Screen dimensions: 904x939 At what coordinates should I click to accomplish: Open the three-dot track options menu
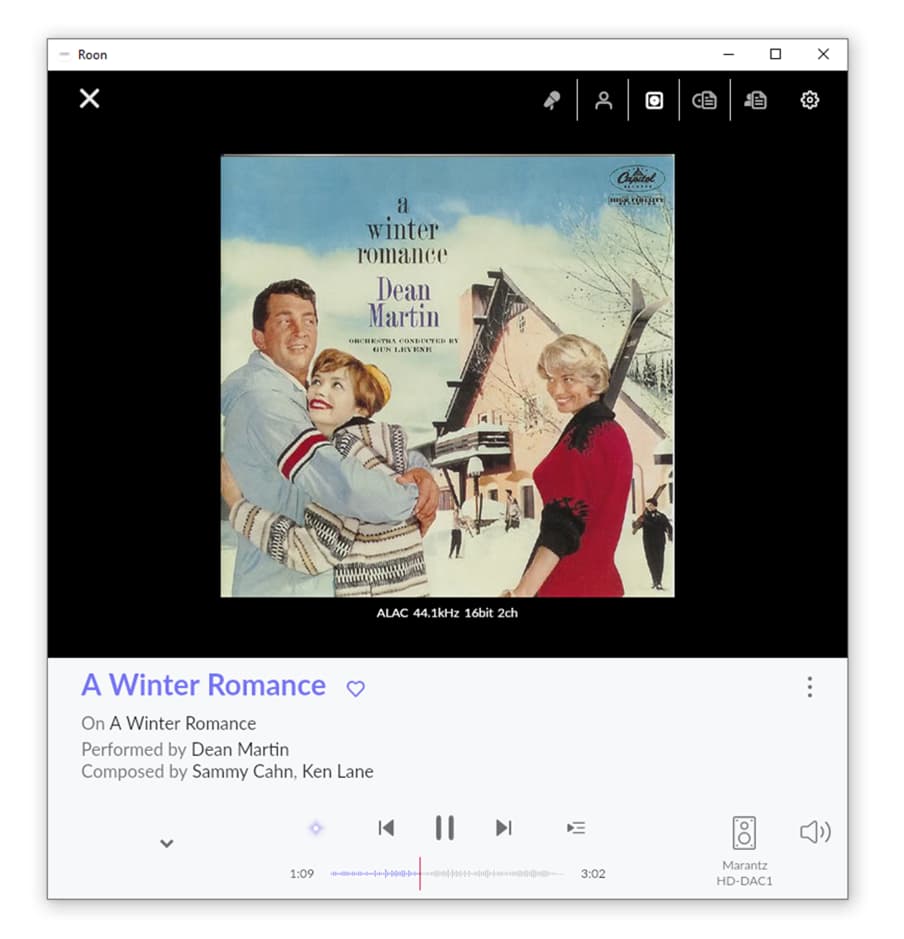coord(809,687)
